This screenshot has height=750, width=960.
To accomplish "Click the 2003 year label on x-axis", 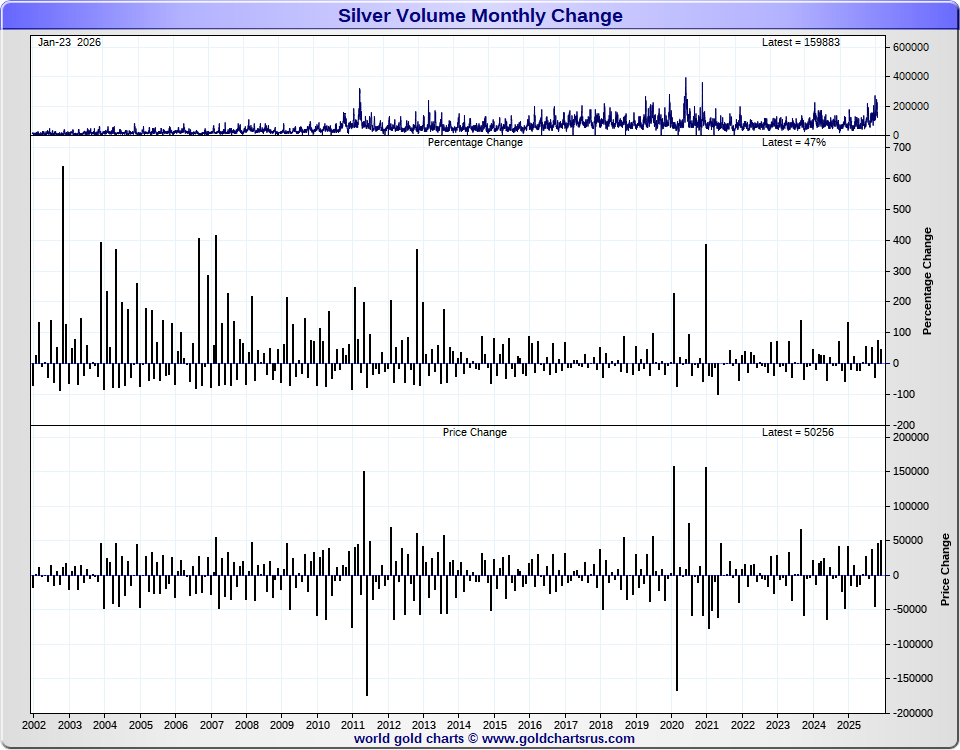I will point(69,726).
